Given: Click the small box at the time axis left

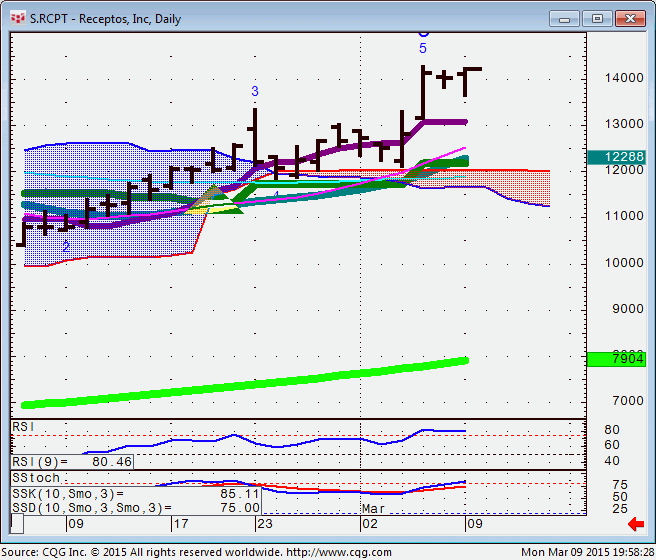Looking at the screenshot, I should (17, 524).
